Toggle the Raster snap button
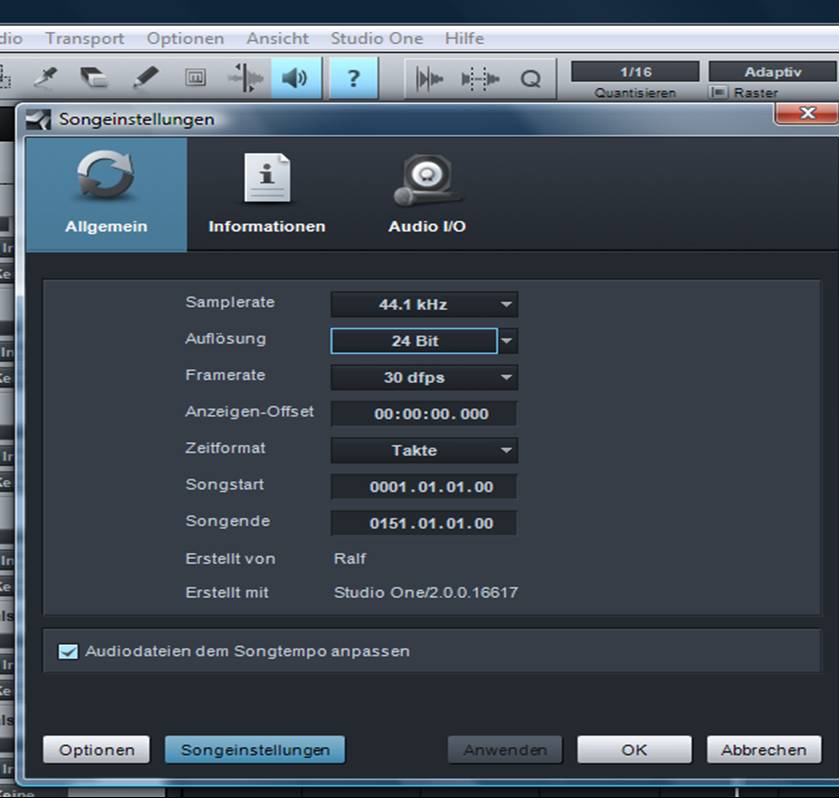The width and height of the screenshot is (839, 798). coord(718,93)
